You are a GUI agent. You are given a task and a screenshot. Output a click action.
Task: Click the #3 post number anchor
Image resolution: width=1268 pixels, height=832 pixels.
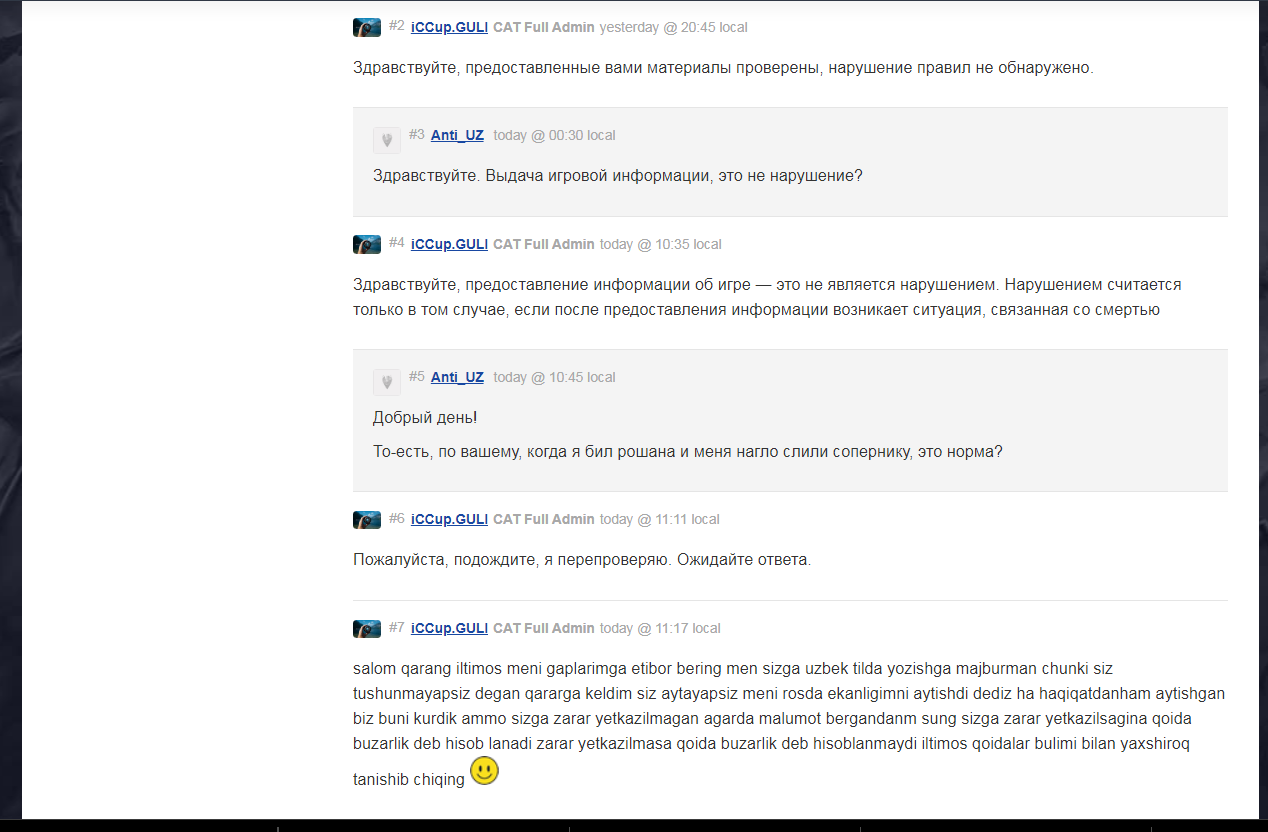tap(416, 134)
